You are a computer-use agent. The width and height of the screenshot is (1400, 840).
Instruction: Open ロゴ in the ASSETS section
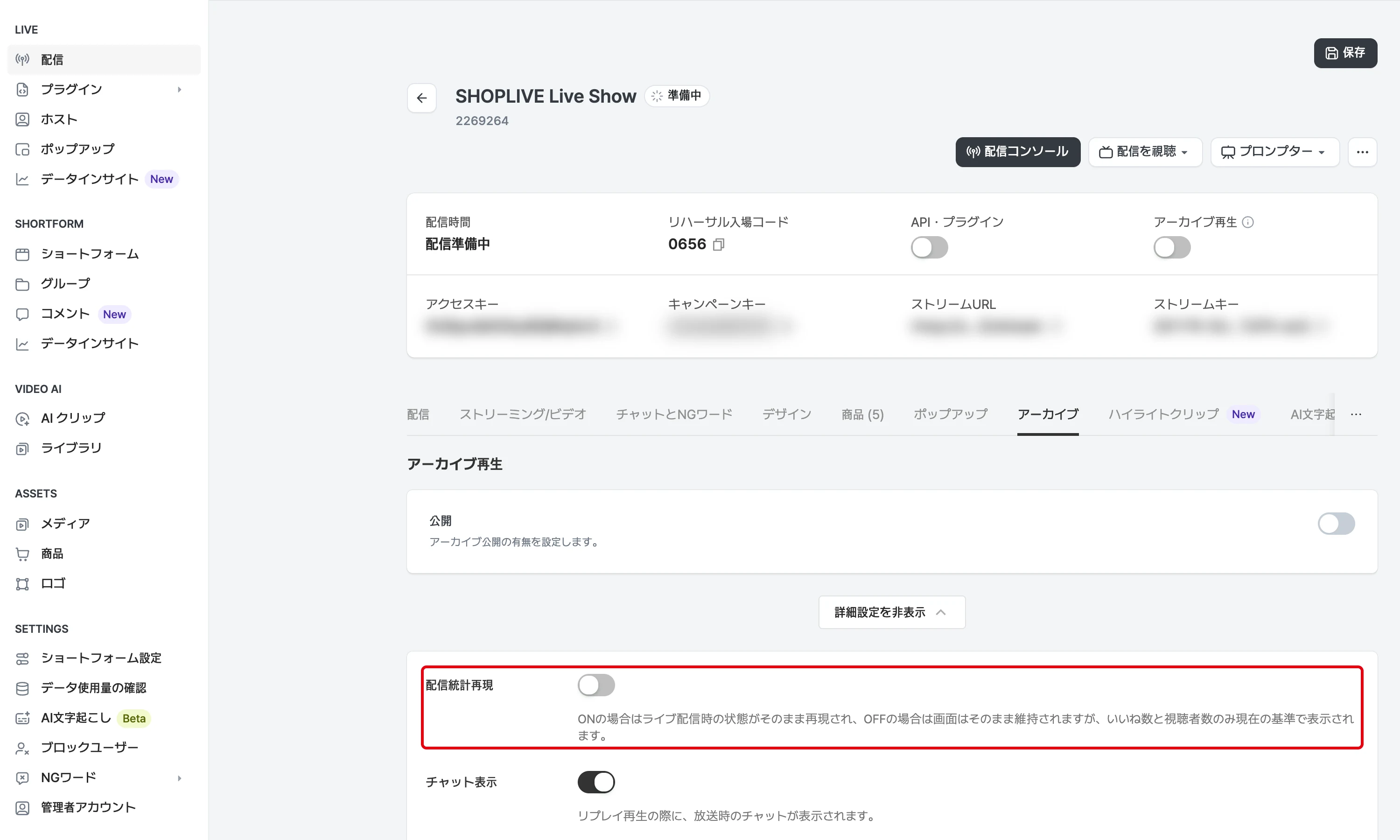104,584
